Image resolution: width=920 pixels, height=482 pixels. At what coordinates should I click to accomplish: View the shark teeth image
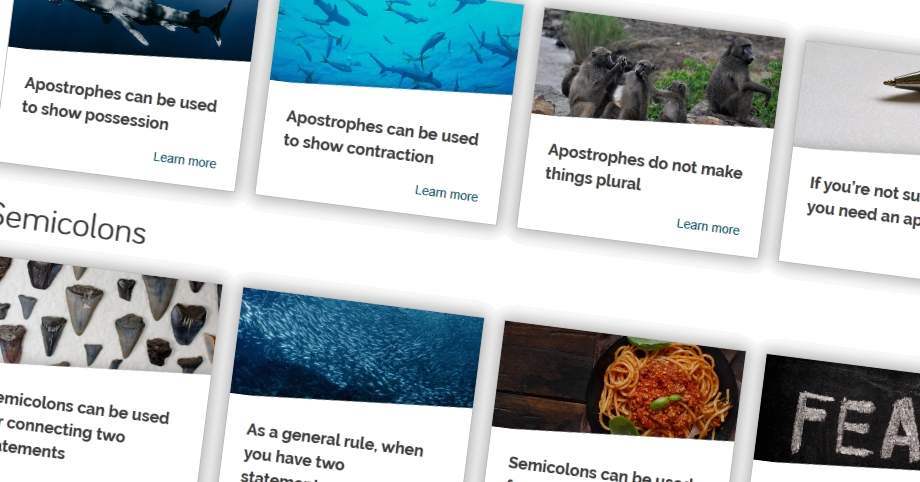tap(107, 316)
